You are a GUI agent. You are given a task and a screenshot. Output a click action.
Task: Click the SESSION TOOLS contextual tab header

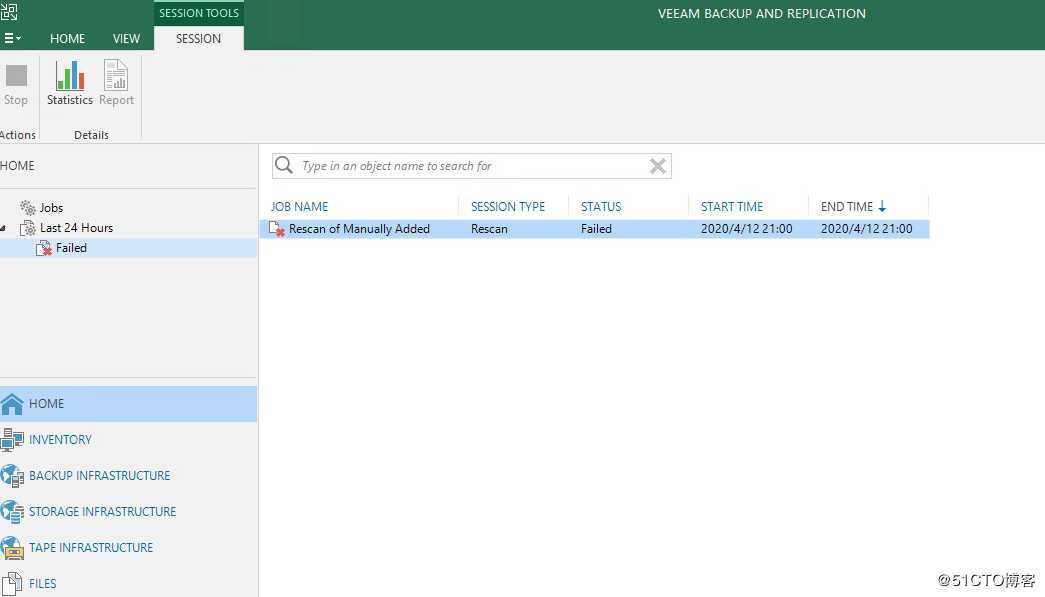pos(199,13)
